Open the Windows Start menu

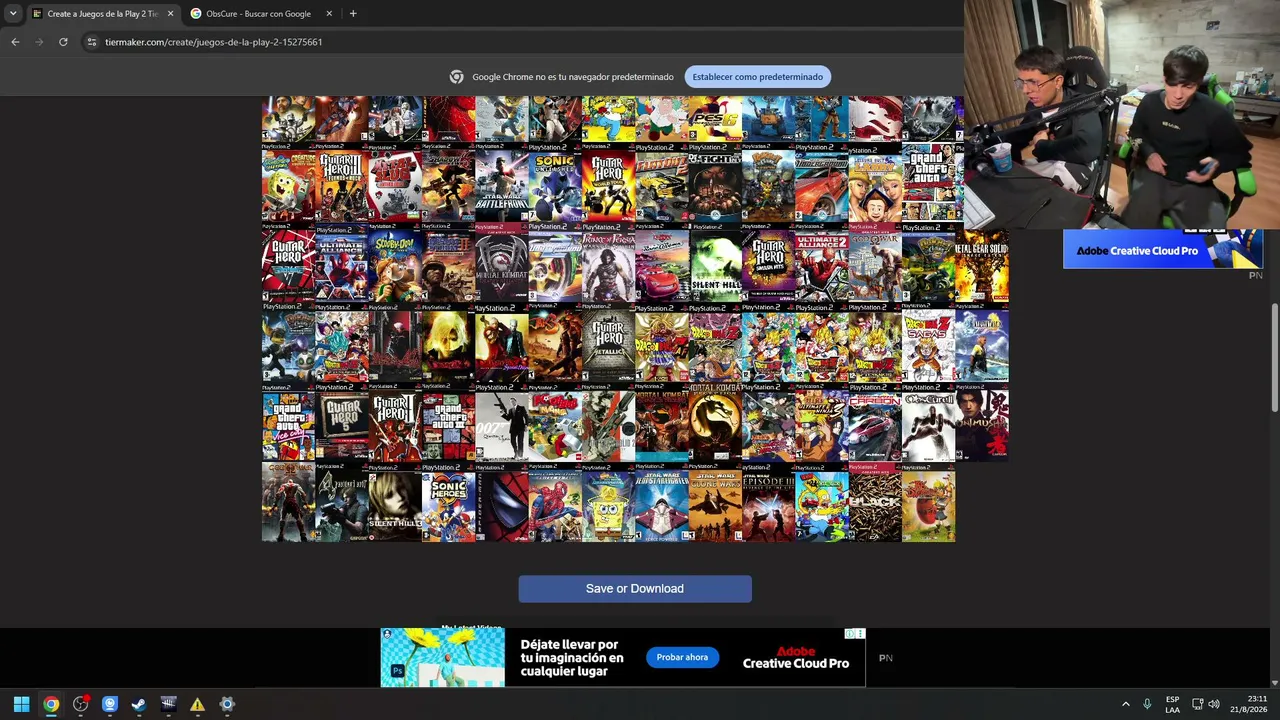point(21,704)
